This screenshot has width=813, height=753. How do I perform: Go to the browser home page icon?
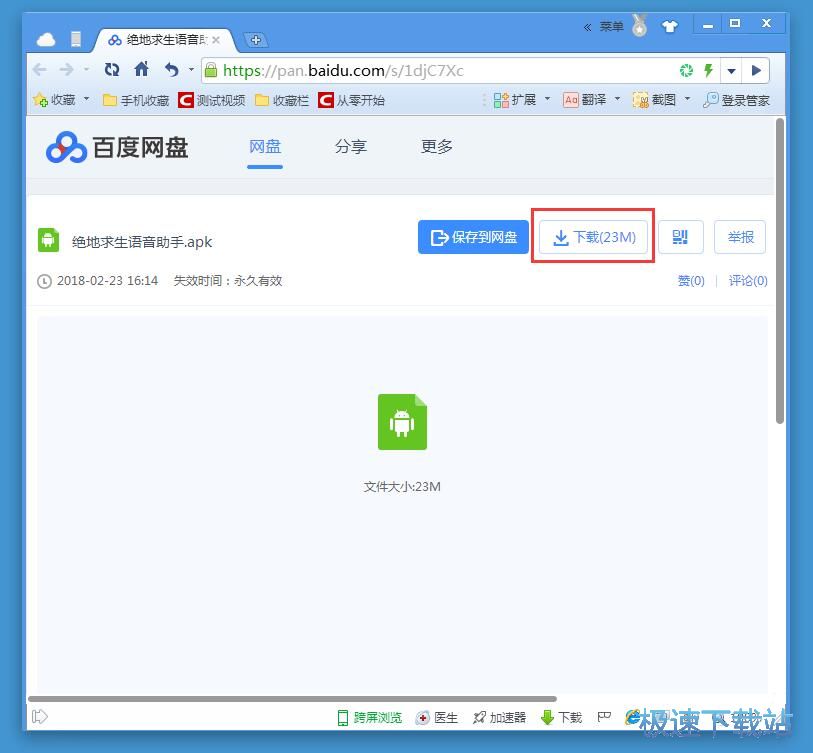click(x=141, y=70)
